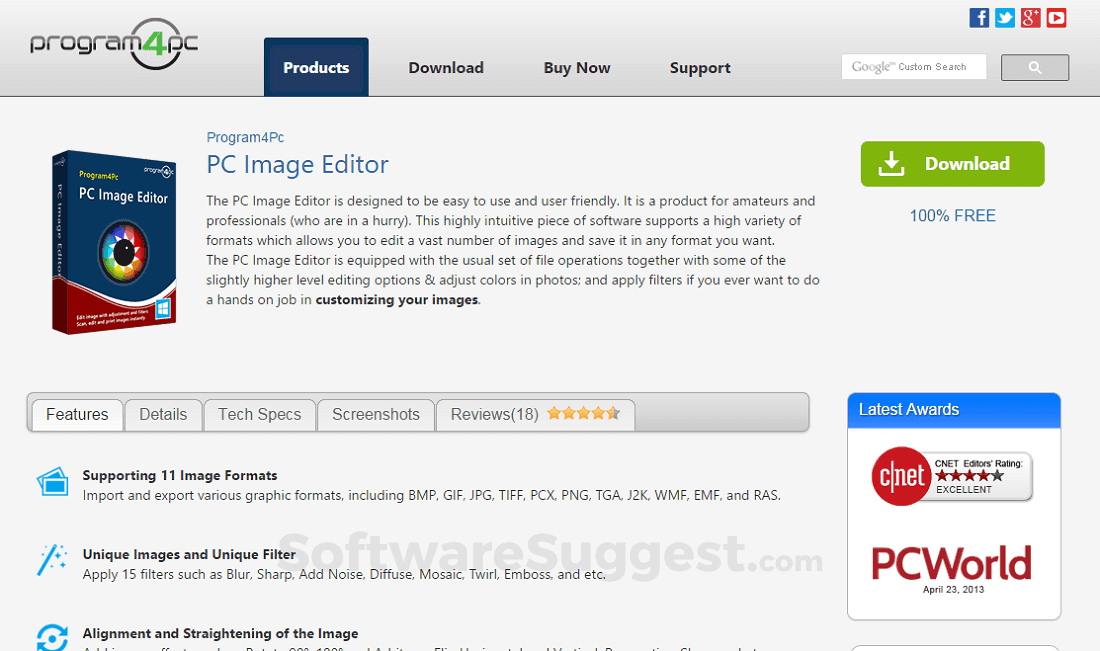1100x651 pixels.
Task: Visit the YouTube channel icon
Action: click(x=1056, y=17)
